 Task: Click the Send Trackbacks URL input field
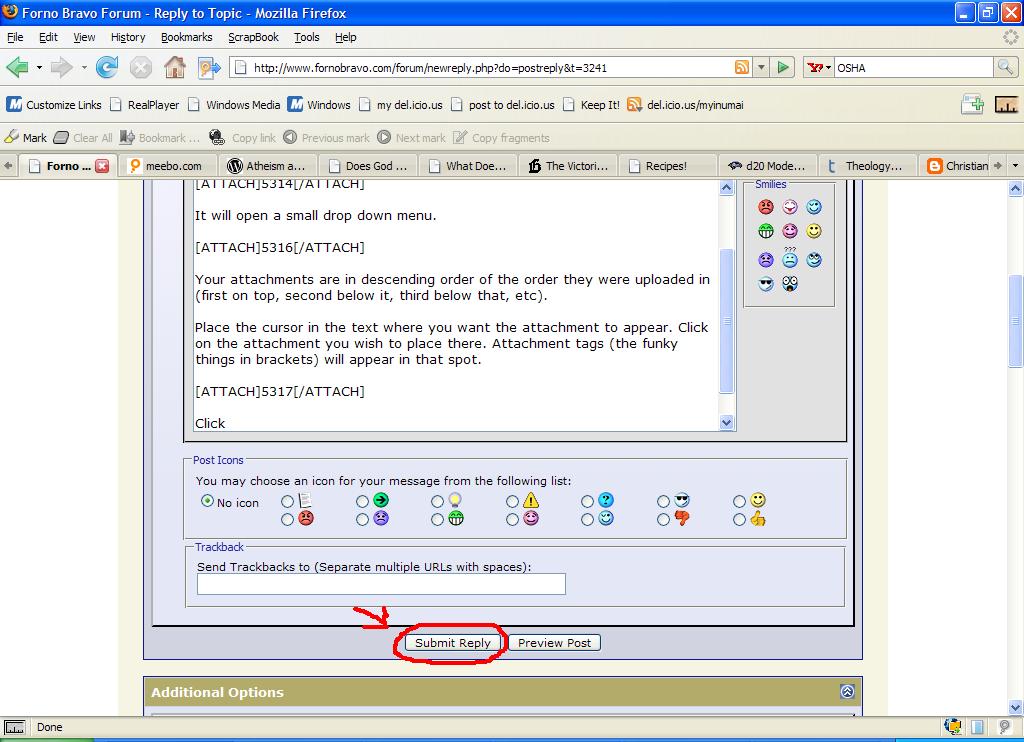(x=381, y=584)
